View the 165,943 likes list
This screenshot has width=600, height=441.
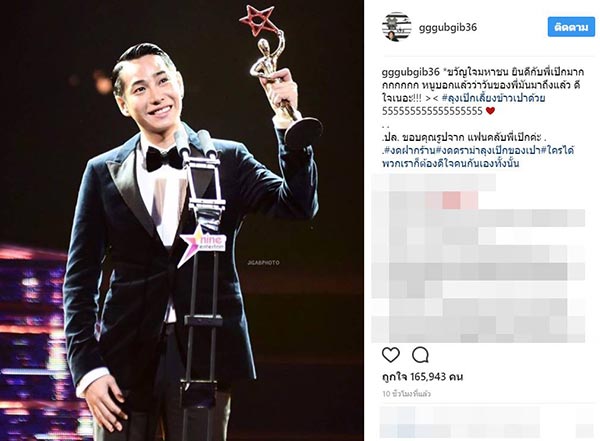coord(422,377)
